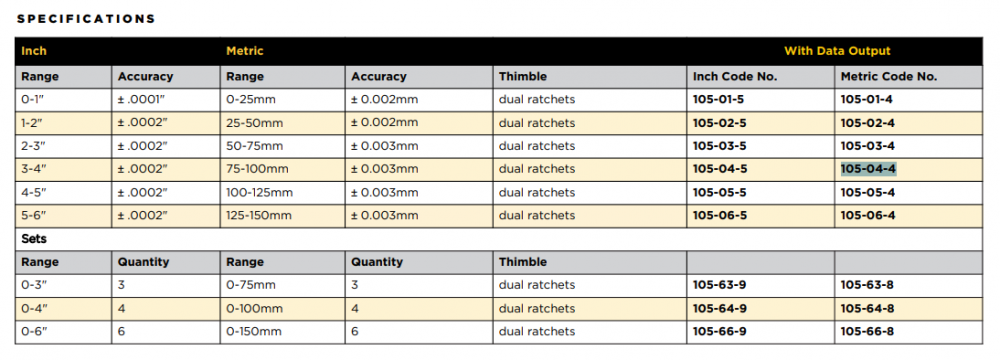Click the Thimble column header in top table
Image resolution: width=1000 pixels, height=360 pixels.
[522, 77]
